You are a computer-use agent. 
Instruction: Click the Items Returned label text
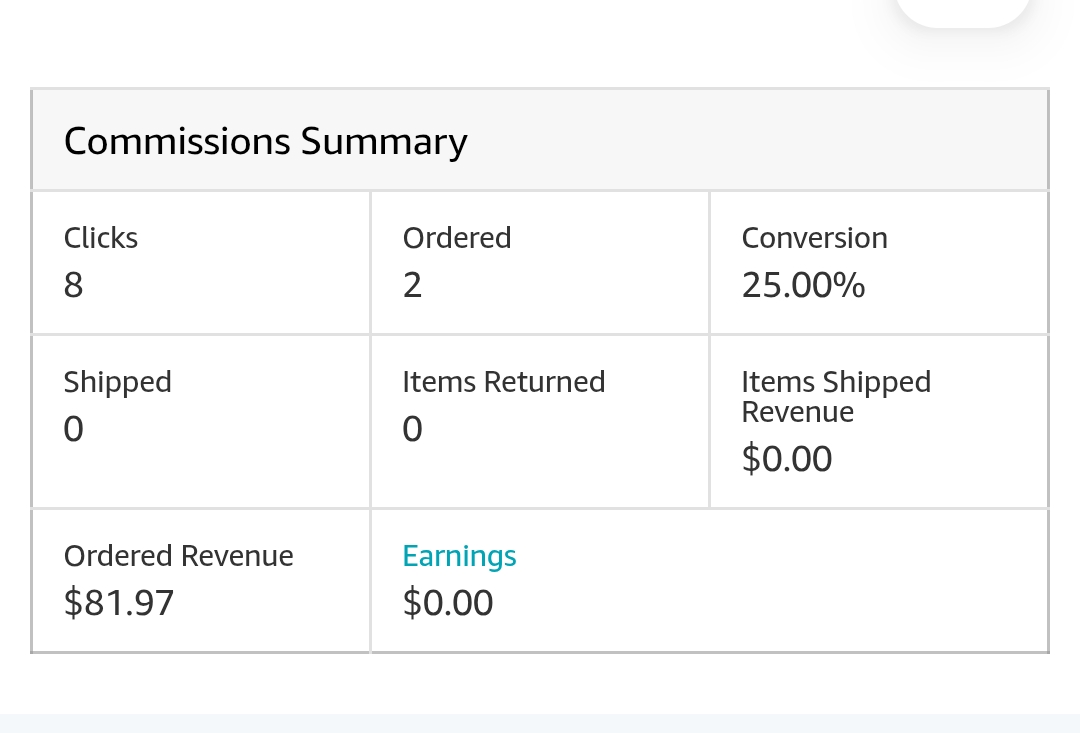coord(503,382)
